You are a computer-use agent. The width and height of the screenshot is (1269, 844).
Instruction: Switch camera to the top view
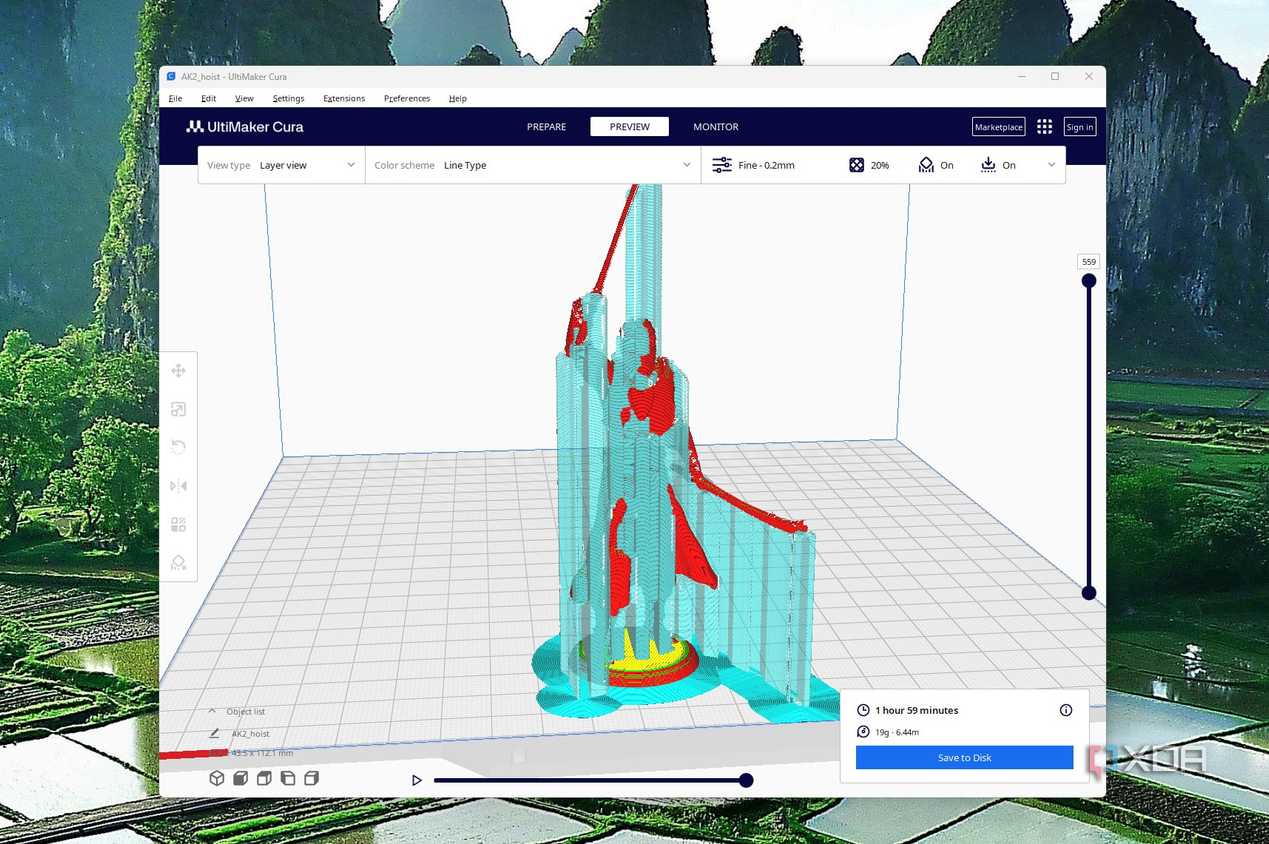(x=264, y=778)
